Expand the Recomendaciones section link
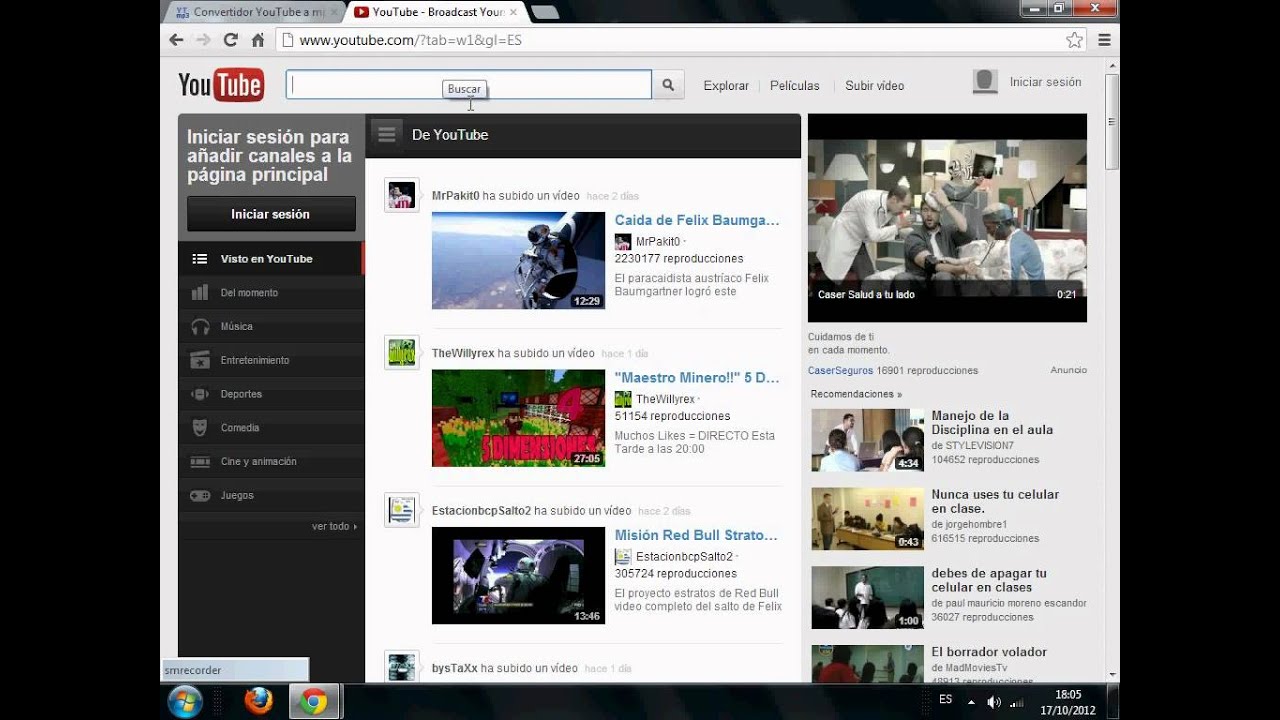This screenshot has width=1280, height=720. (855, 394)
